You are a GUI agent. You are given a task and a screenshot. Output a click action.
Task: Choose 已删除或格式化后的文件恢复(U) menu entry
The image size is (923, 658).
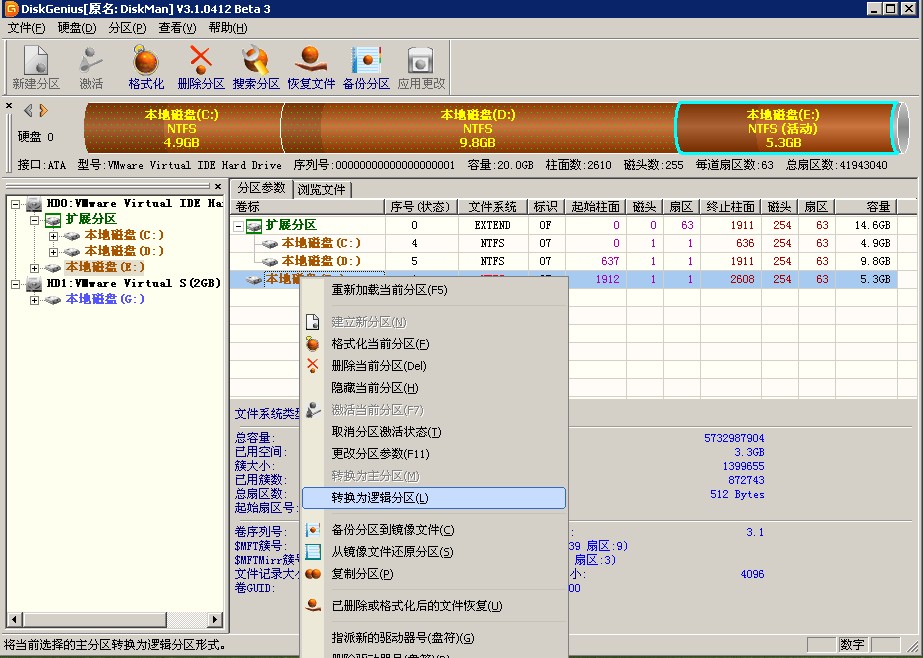tap(434, 606)
